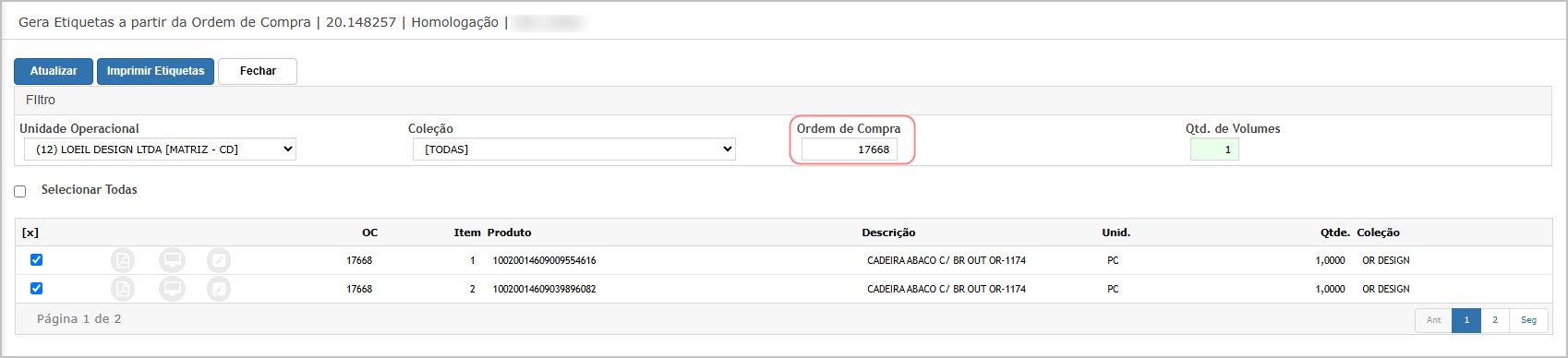The height and width of the screenshot is (358, 1568).
Task: Click quantity 1,0000 in item 2 row
Action: tap(1331, 289)
